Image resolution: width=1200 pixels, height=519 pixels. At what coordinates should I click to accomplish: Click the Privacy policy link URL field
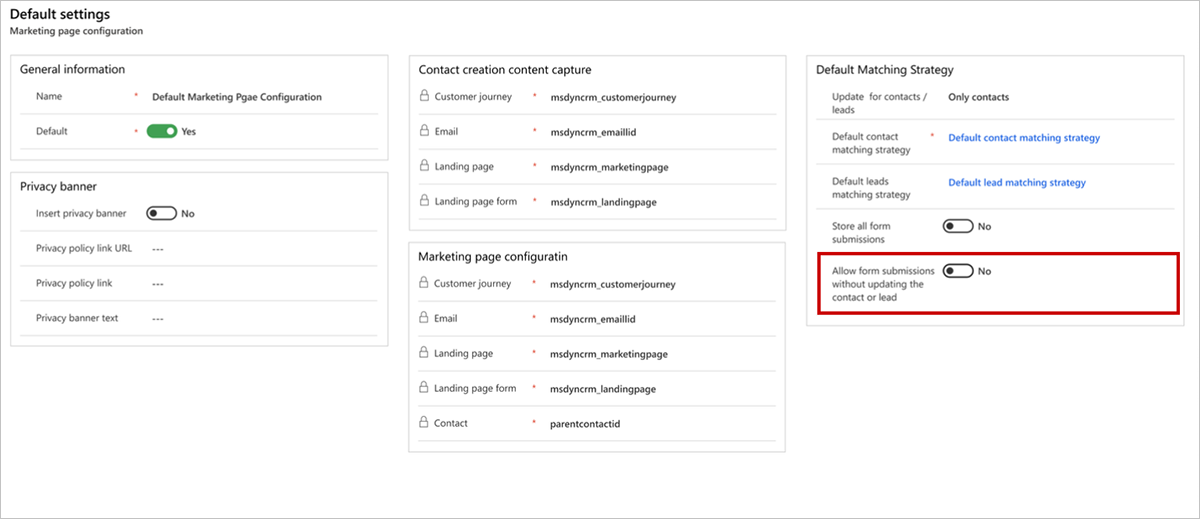click(158, 248)
